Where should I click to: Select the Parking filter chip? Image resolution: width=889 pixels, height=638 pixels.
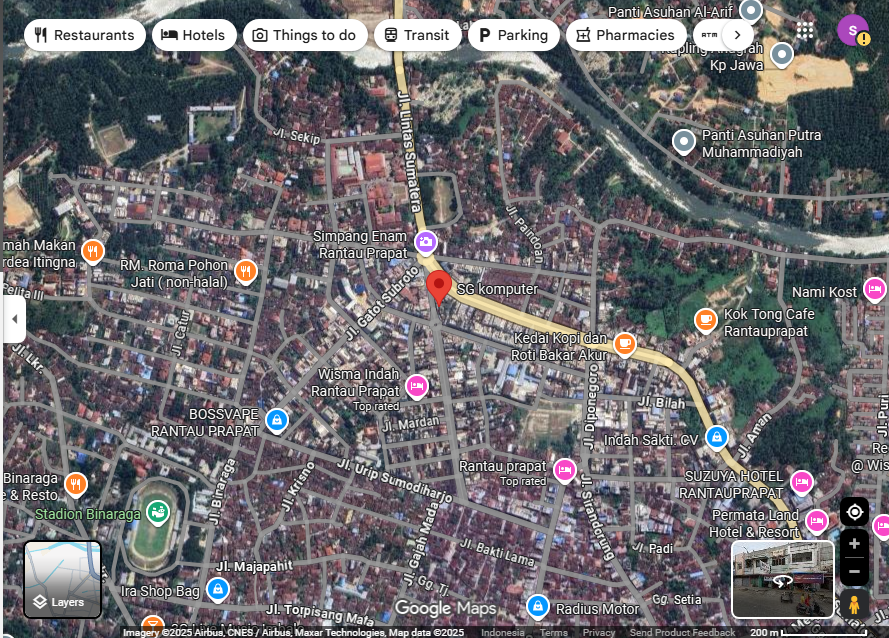coord(514,35)
